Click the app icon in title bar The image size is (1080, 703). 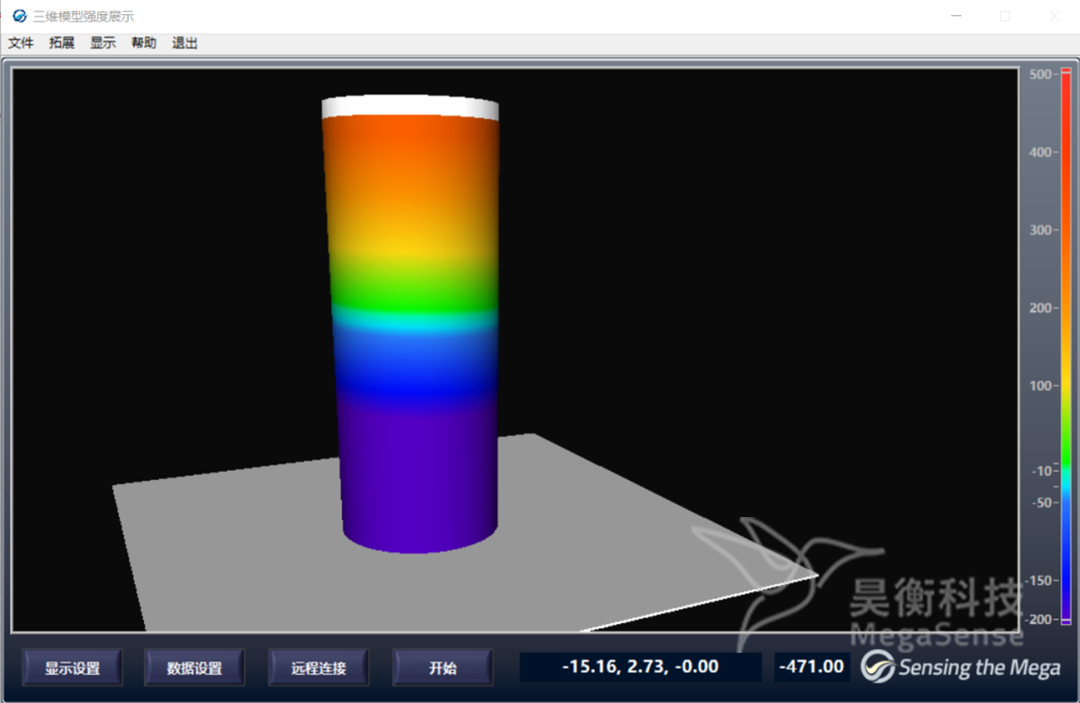[19, 16]
